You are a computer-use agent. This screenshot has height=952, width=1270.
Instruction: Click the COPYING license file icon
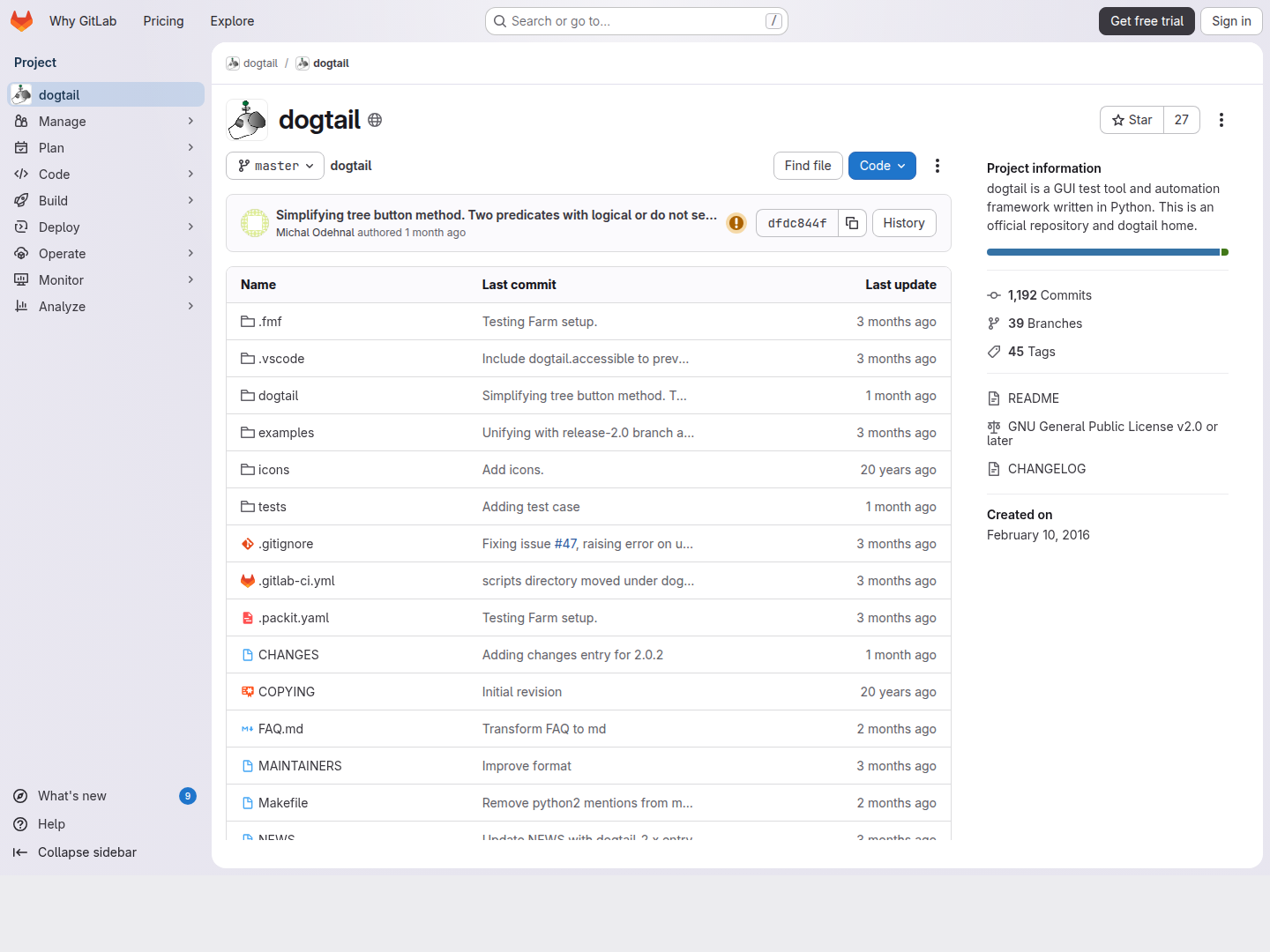[x=248, y=692]
